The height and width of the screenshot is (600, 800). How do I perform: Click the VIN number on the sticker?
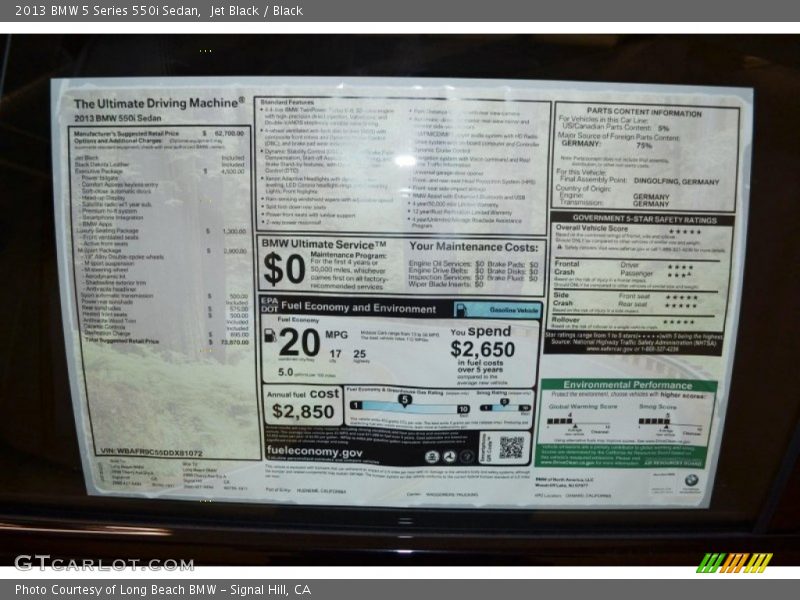tap(152, 452)
